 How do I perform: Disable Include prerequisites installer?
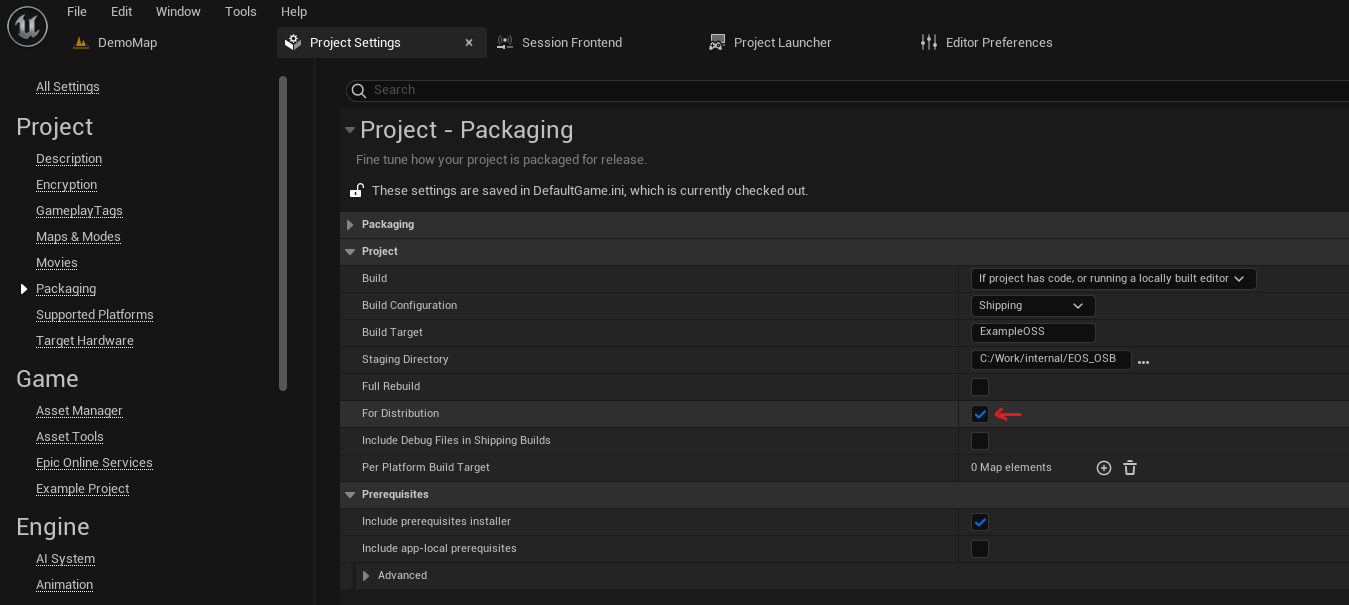pyautogui.click(x=979, y=521)
